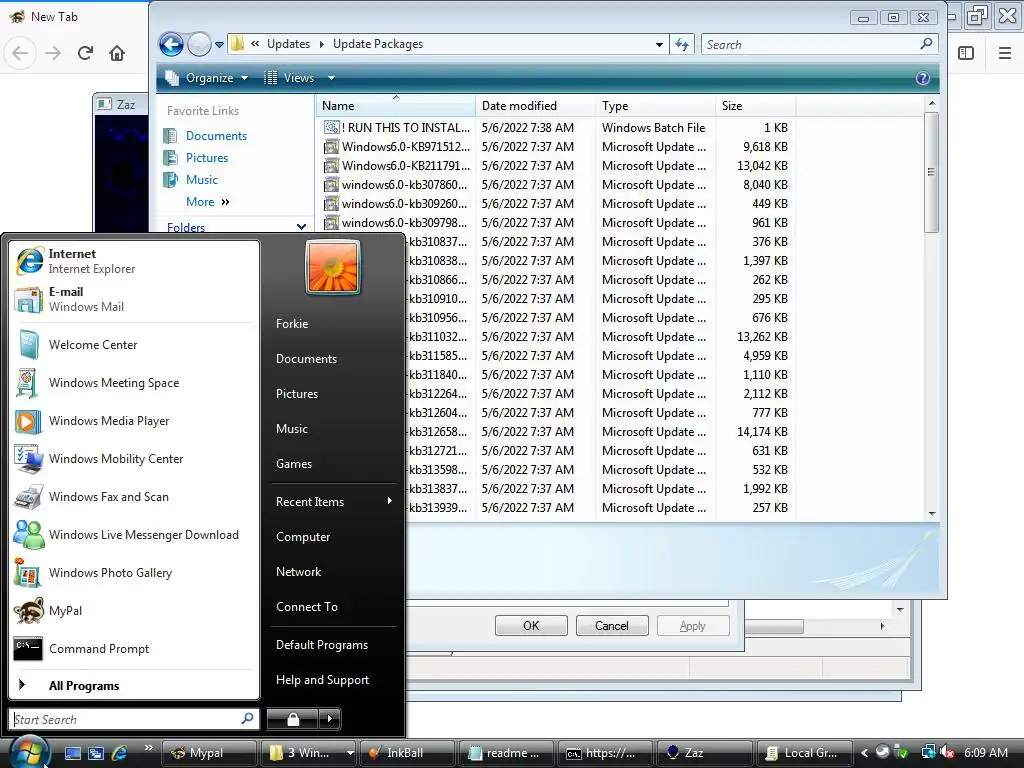Sort files by Size column

[x=755, y=106]
